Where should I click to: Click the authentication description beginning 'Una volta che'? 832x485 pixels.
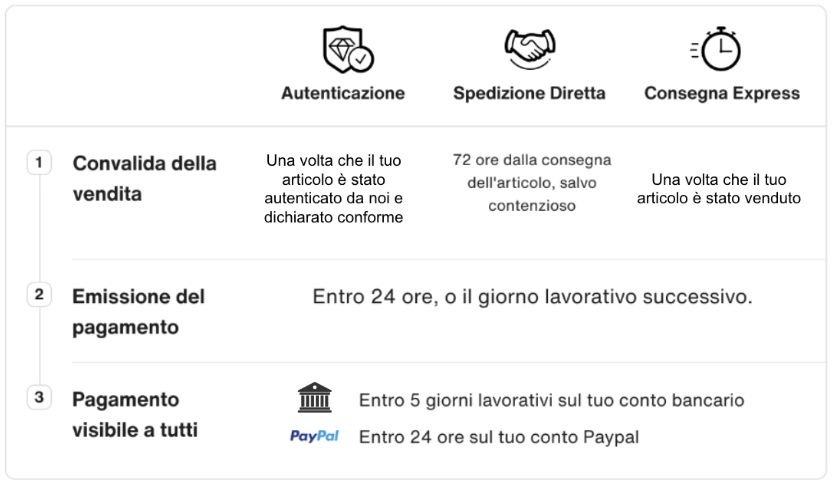click(x=335, y=189)
